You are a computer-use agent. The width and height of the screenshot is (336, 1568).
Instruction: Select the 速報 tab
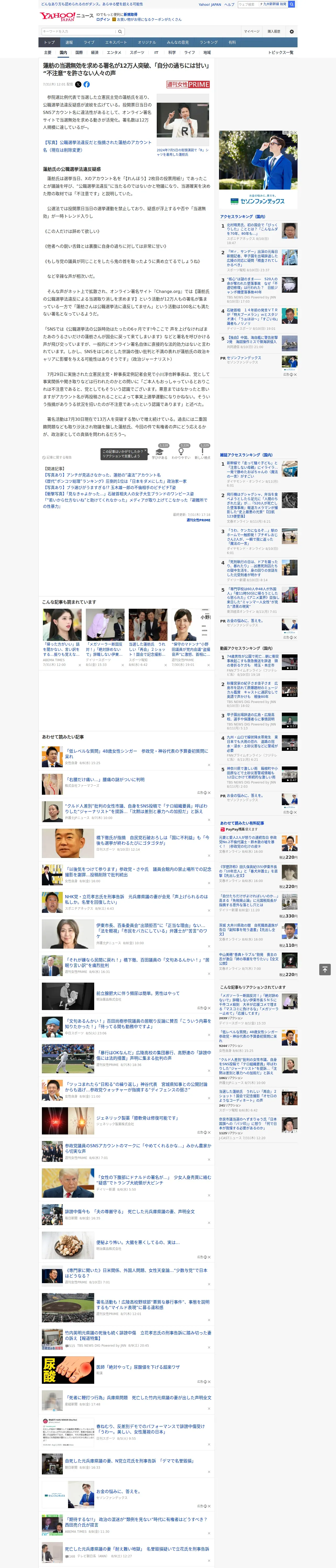point(69,43)
